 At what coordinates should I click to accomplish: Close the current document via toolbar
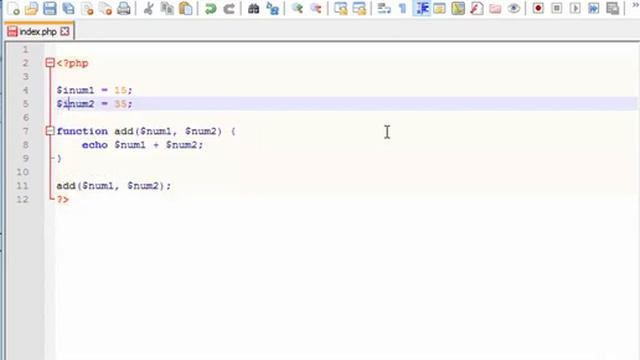pos(87,8)
